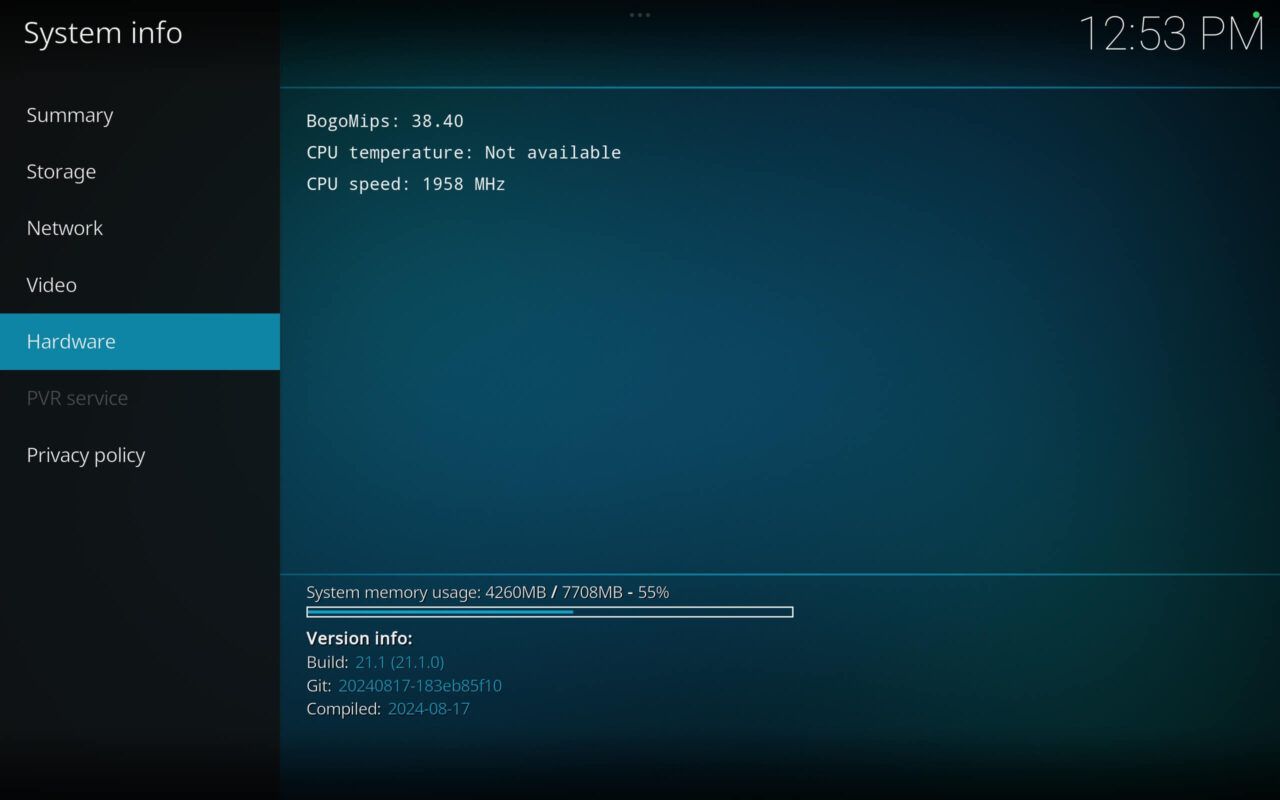1280x800 pixels.
Task: Select the CPU speed info line
Action: coord(405,184)
